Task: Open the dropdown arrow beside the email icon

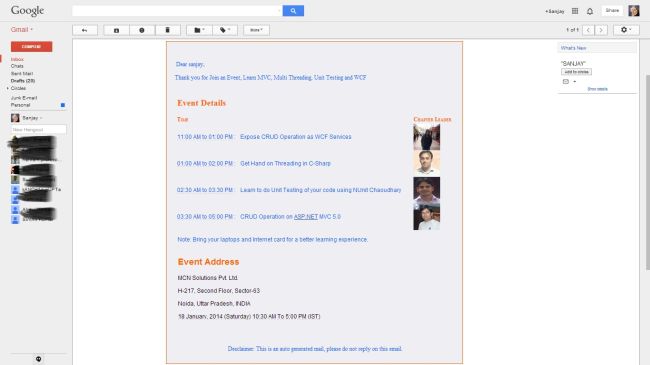Action: pos(575,82)
